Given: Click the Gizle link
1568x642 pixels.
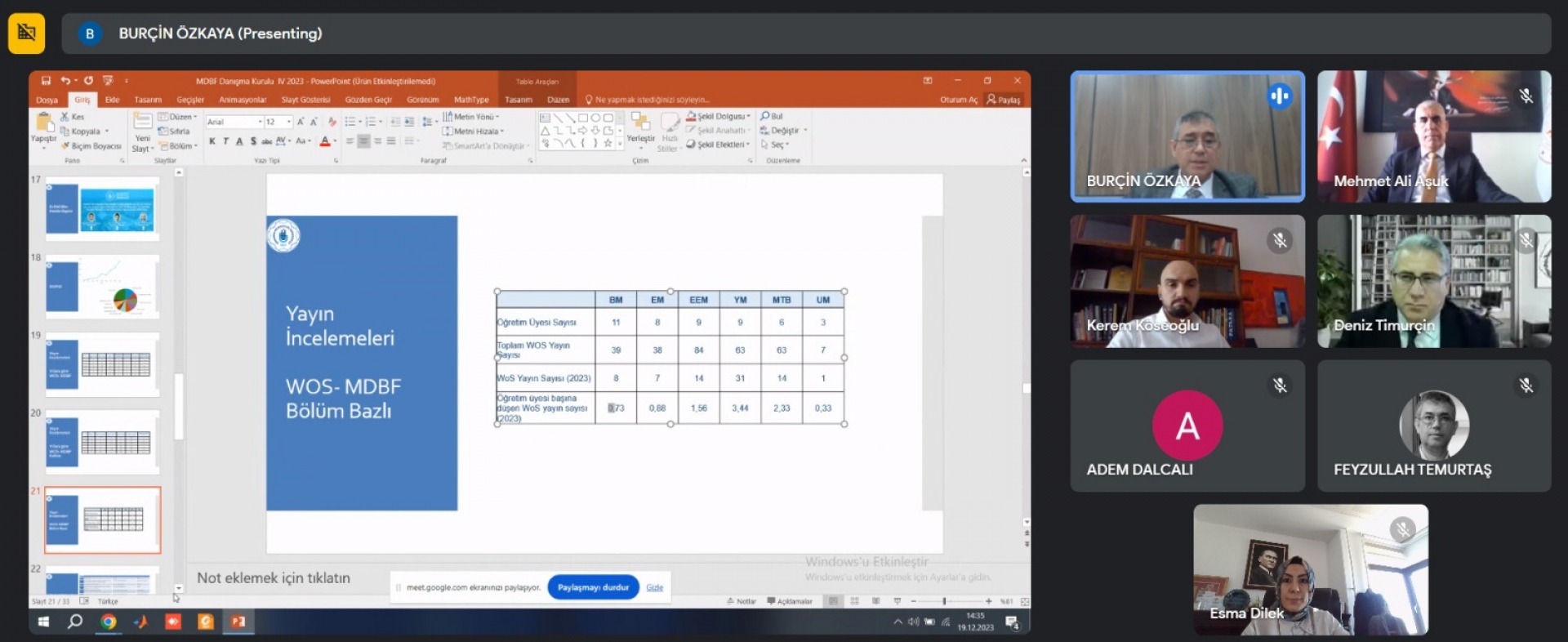Looking at the screenshot, I should tap(655, 587).
